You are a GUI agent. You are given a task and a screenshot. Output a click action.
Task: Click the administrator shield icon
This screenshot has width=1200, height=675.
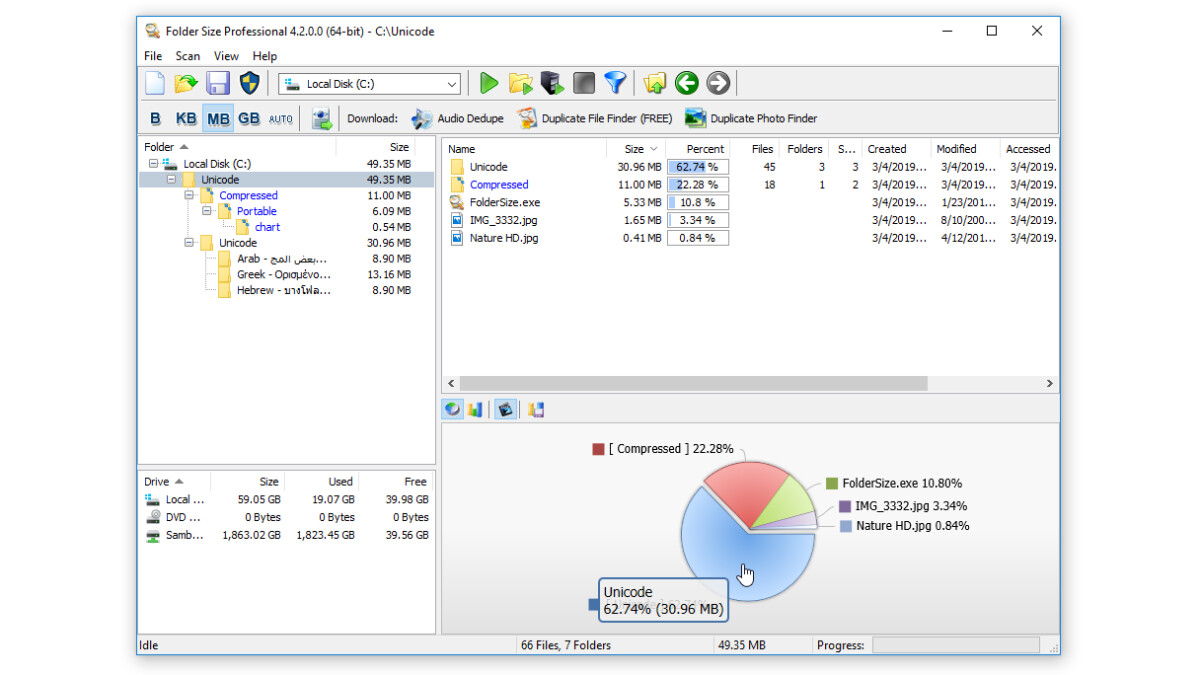(249, 84)
